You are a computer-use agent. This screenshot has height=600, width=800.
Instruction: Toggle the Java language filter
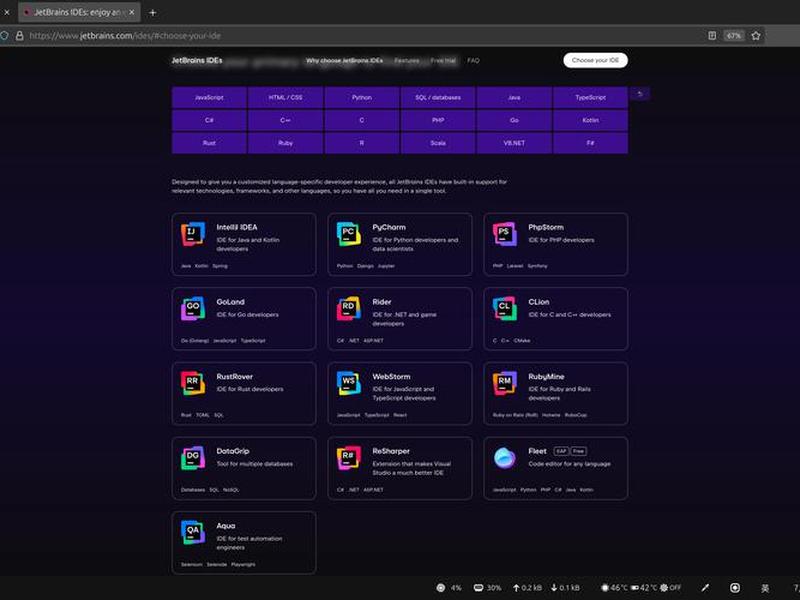coord(514,97)
